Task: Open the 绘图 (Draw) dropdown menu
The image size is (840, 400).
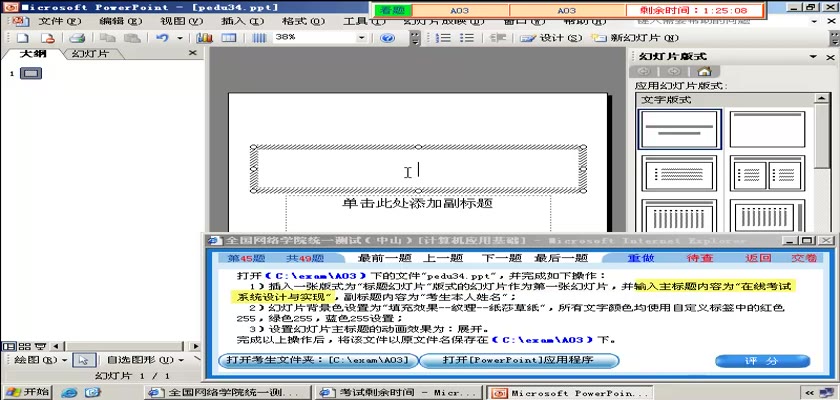Action: (x=42, y=360)
